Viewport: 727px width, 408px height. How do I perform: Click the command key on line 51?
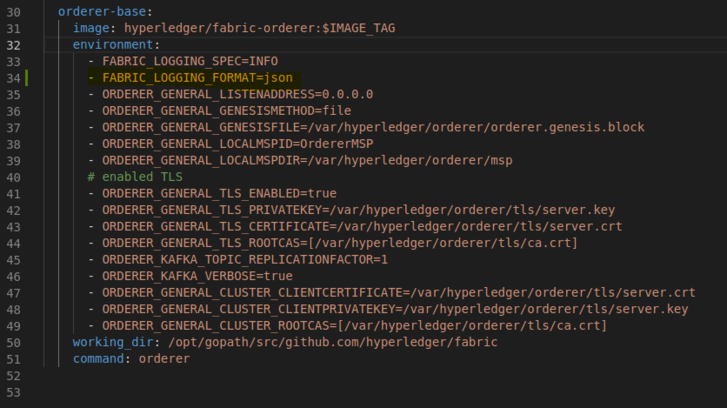click(98, 359)
